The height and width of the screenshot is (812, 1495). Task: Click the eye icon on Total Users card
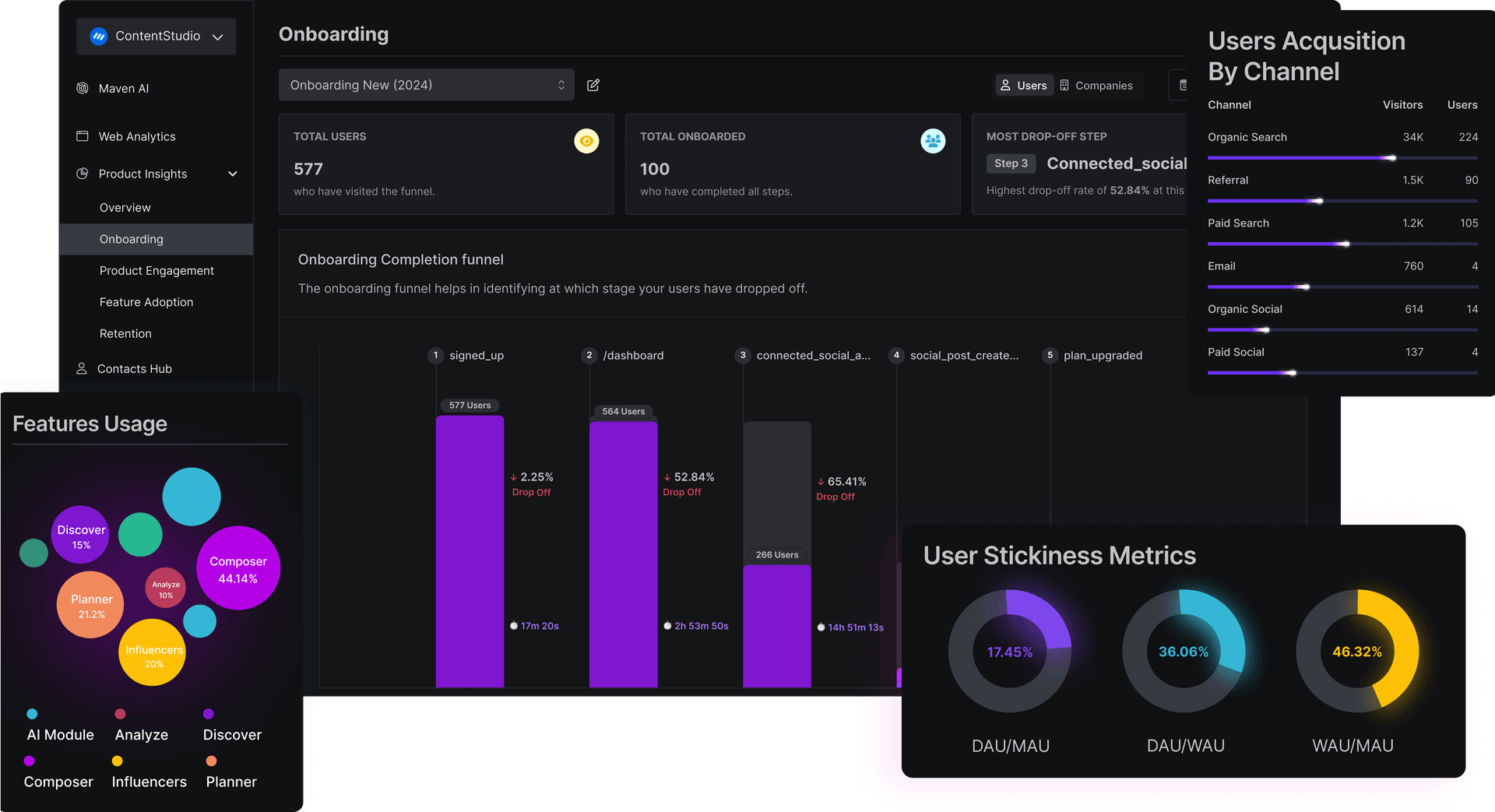[x=586, y=141]
